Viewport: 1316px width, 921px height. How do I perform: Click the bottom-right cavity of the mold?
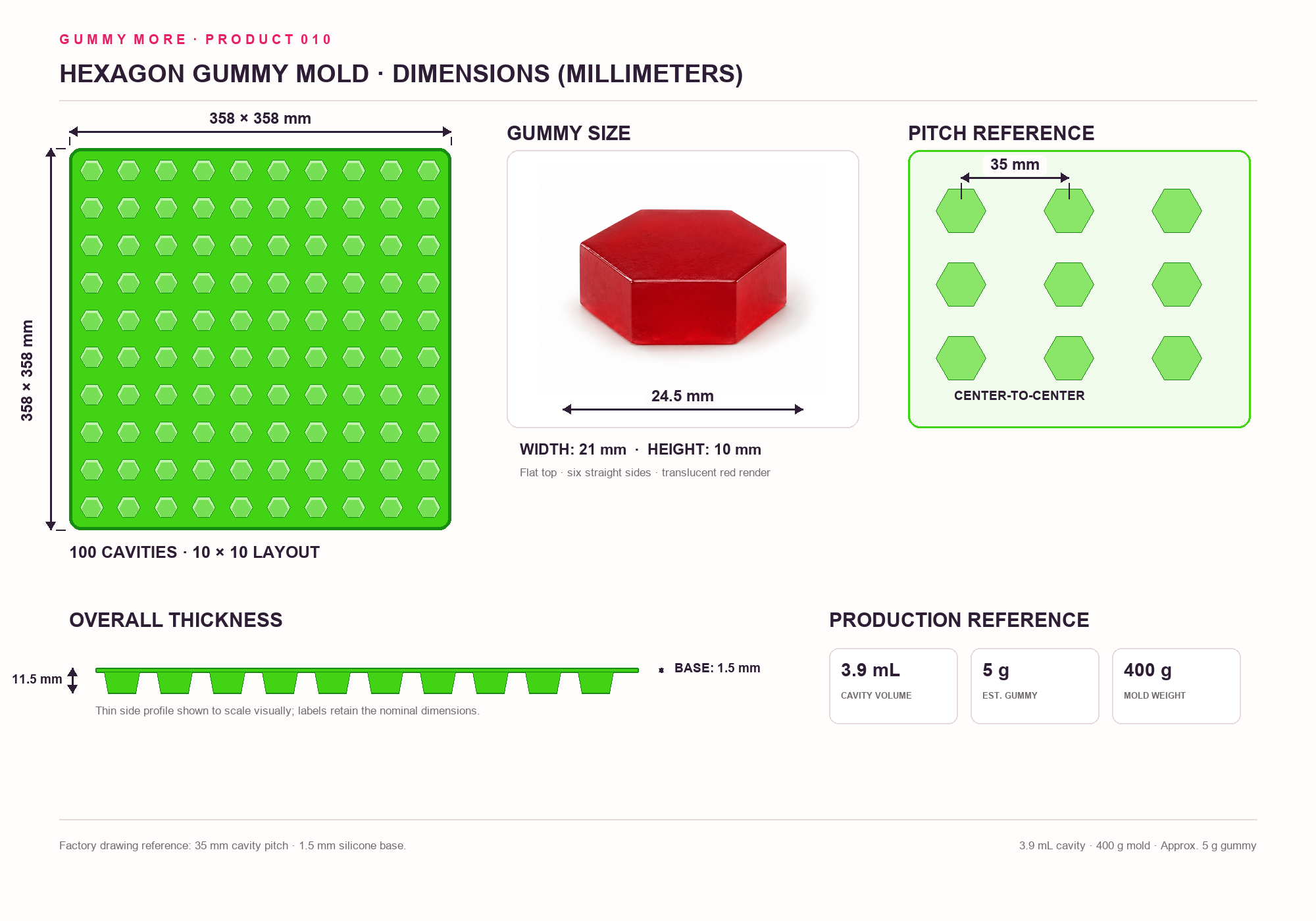pyautogui.click(x=429, y=507)
